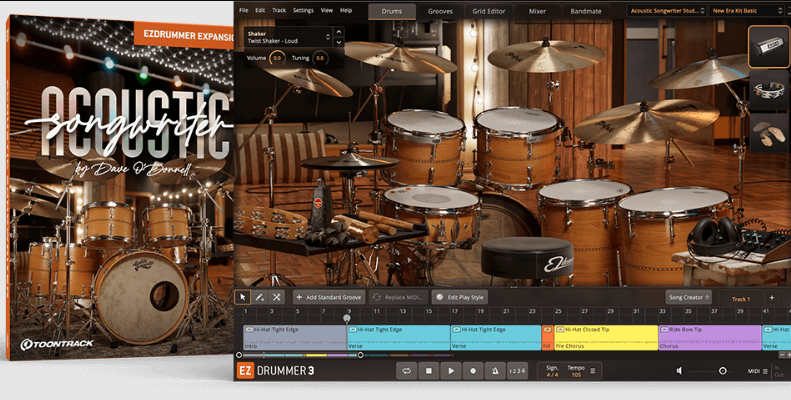Open the File menu
The width and height of the screenshot is (791, 400).
click(244, 10)
